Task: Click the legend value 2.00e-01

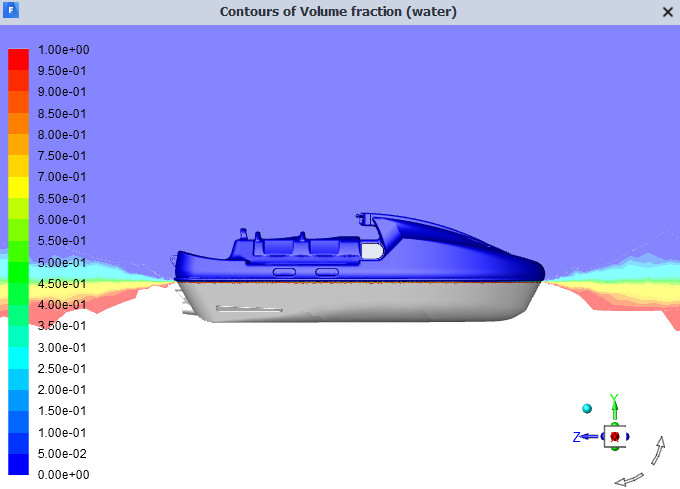Action: click(62, 390)
